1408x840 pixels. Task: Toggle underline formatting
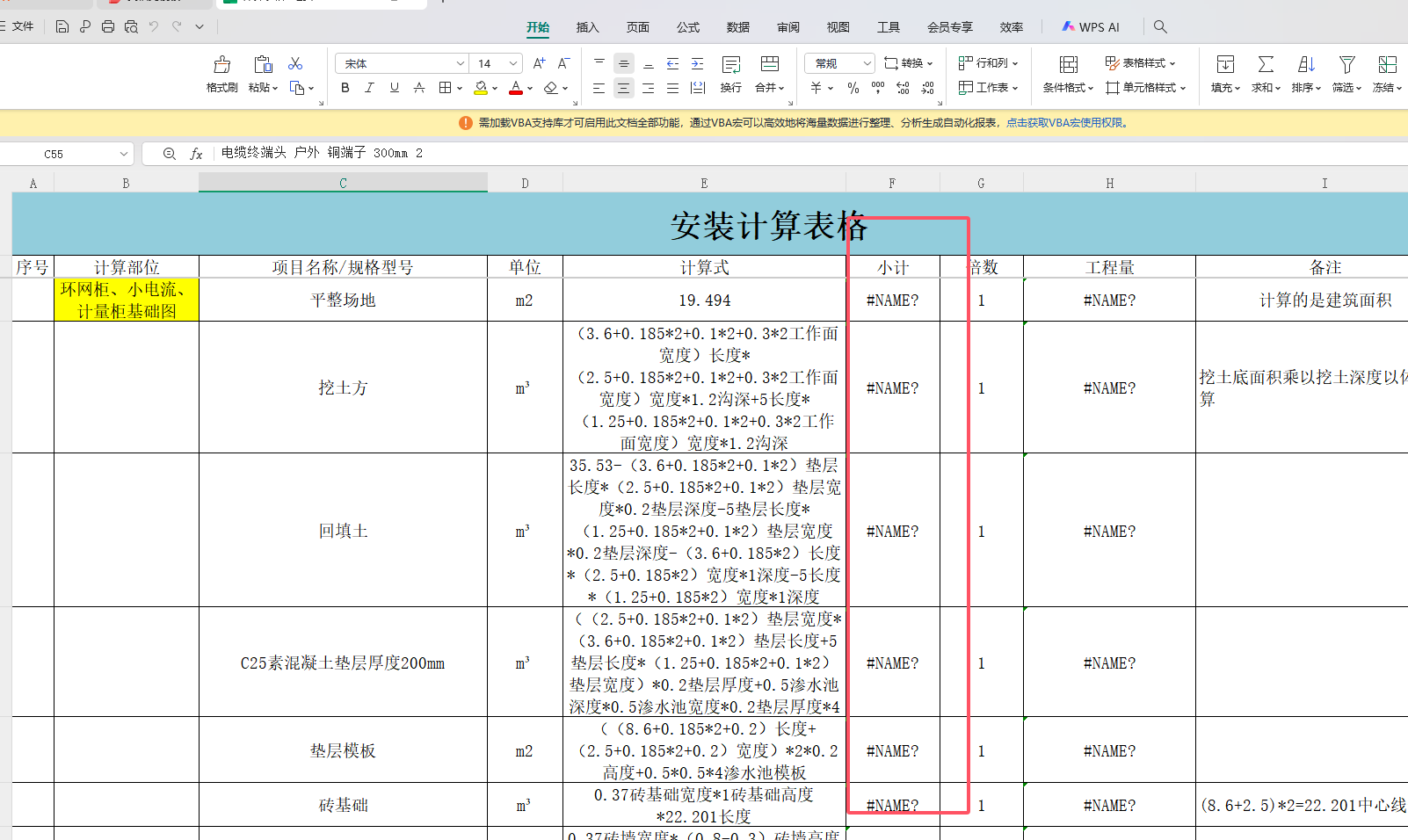coord(395,88)
